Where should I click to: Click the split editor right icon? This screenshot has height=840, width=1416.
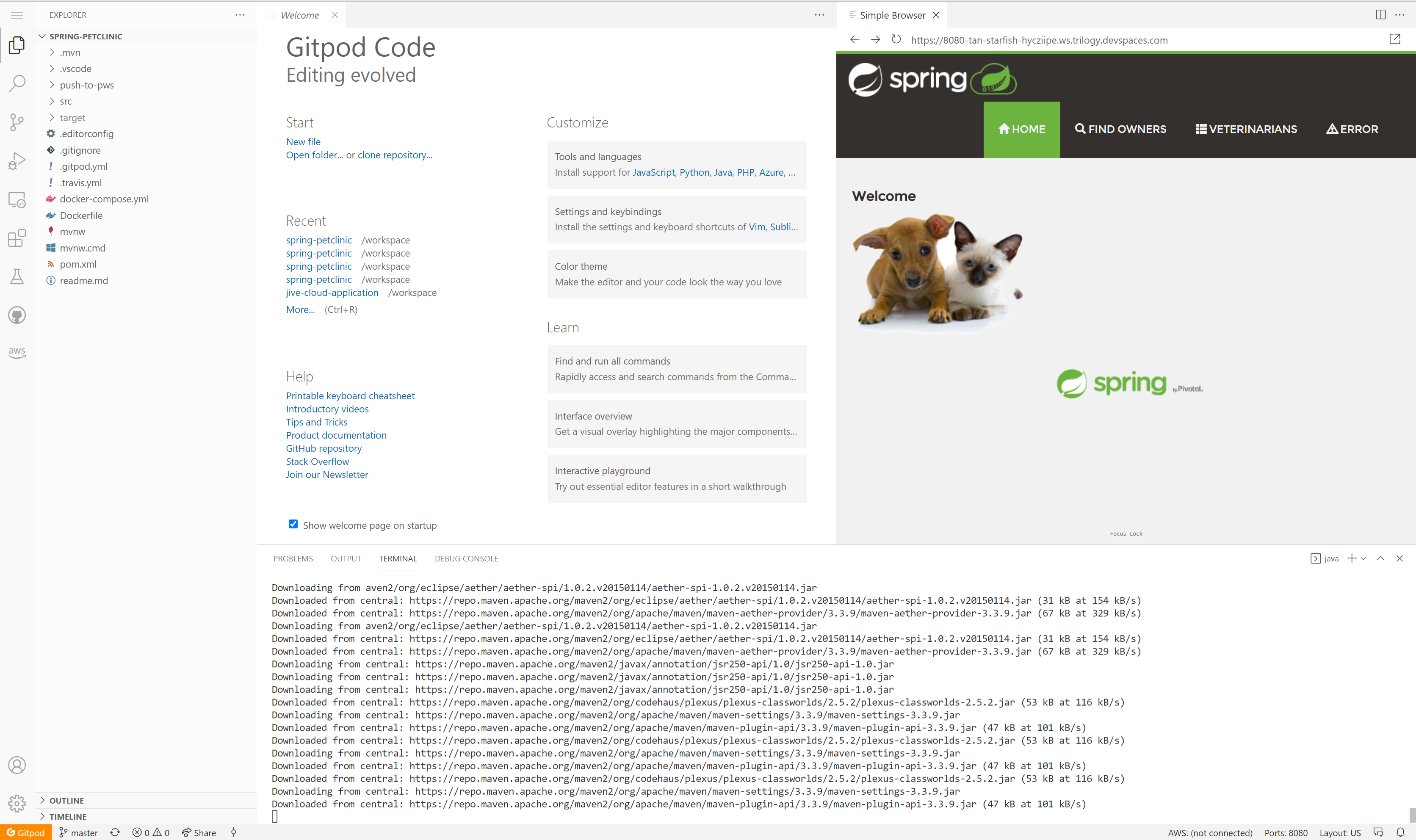point(1380,15)
